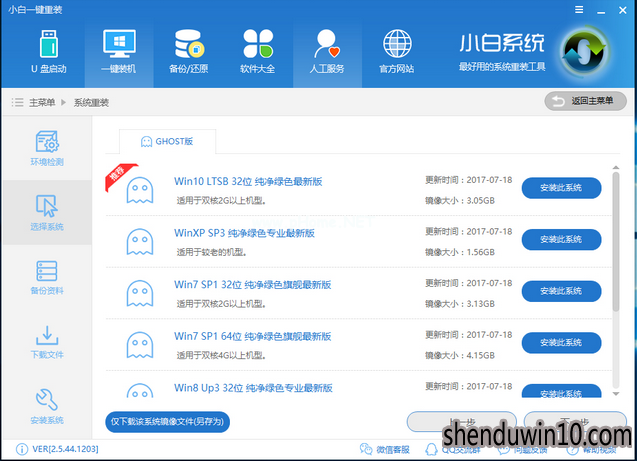Go to the 备份资料 backup data step
This screenshot has width=637, height=461.
(x=47, y=277)
